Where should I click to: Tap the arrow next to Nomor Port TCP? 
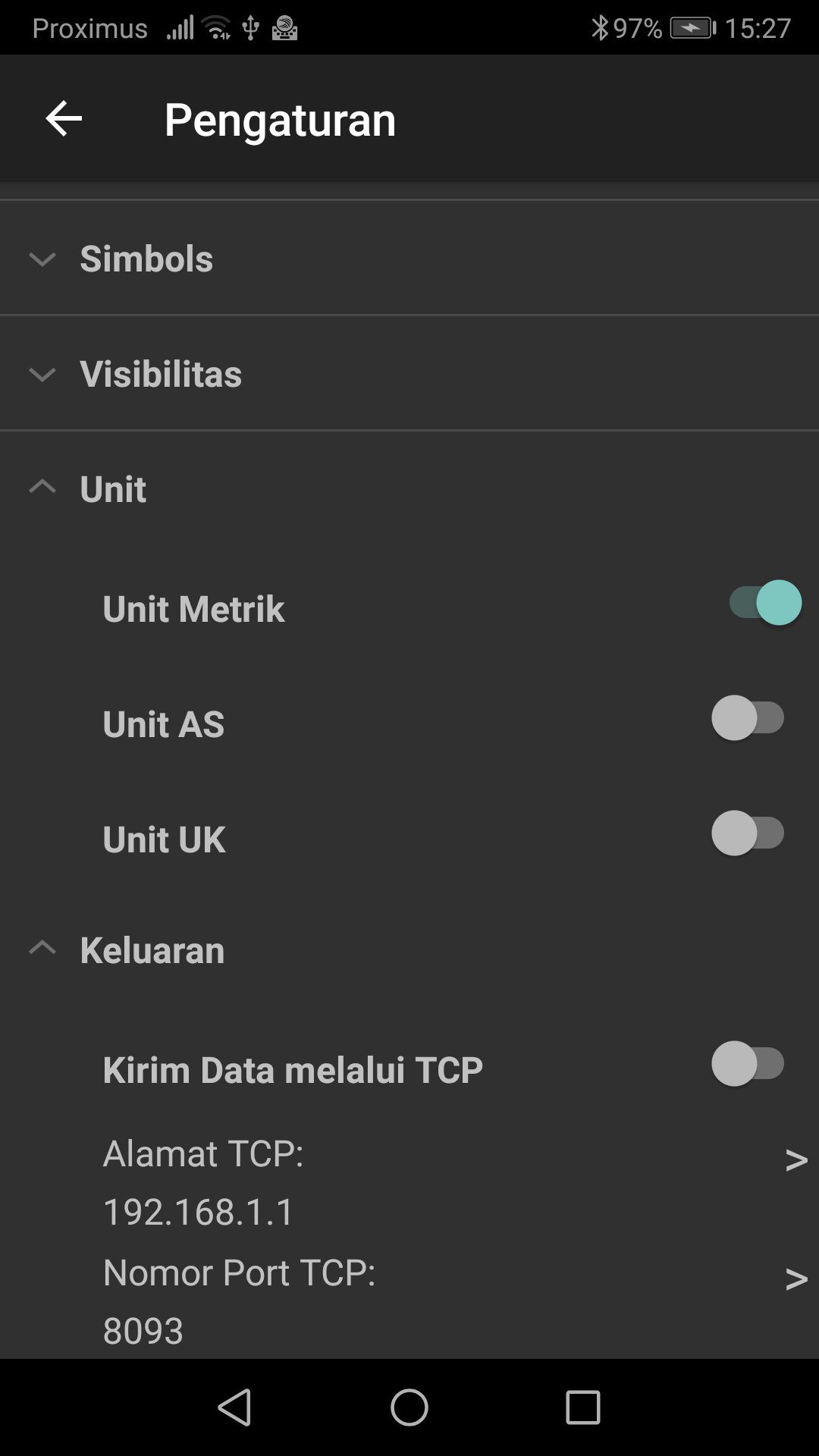[x=795, y=1279]
